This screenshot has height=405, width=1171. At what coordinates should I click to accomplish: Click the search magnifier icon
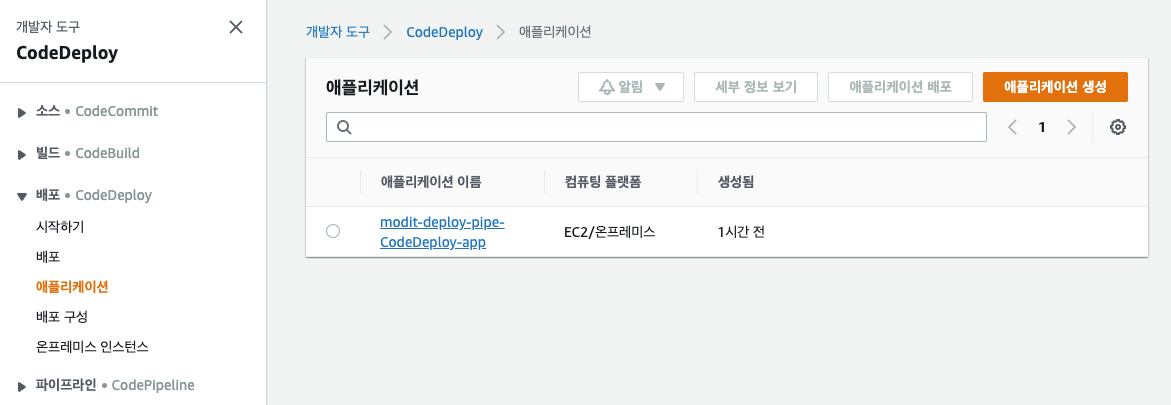[x=344, y=127]
